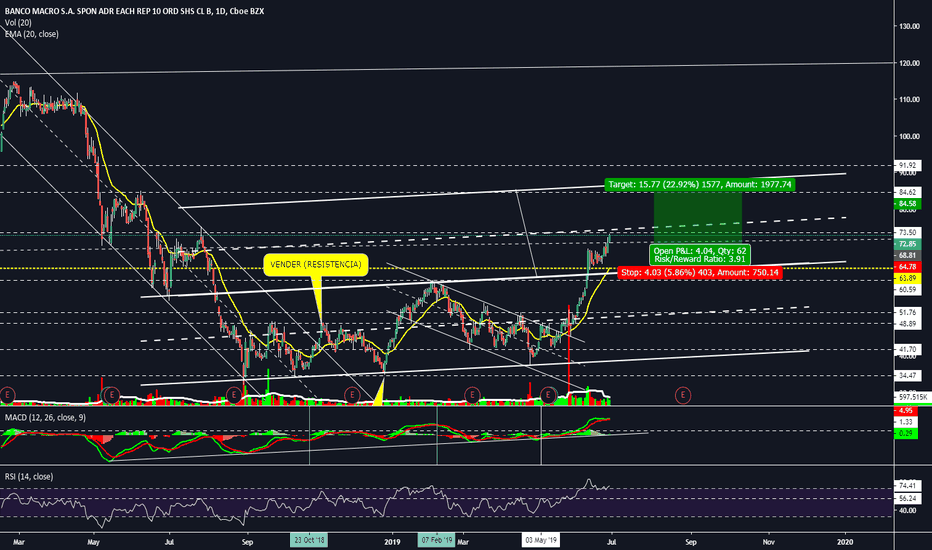932x550 pixels.
Task: Click the 56.24 RSI value label
Action: point(907,498)
